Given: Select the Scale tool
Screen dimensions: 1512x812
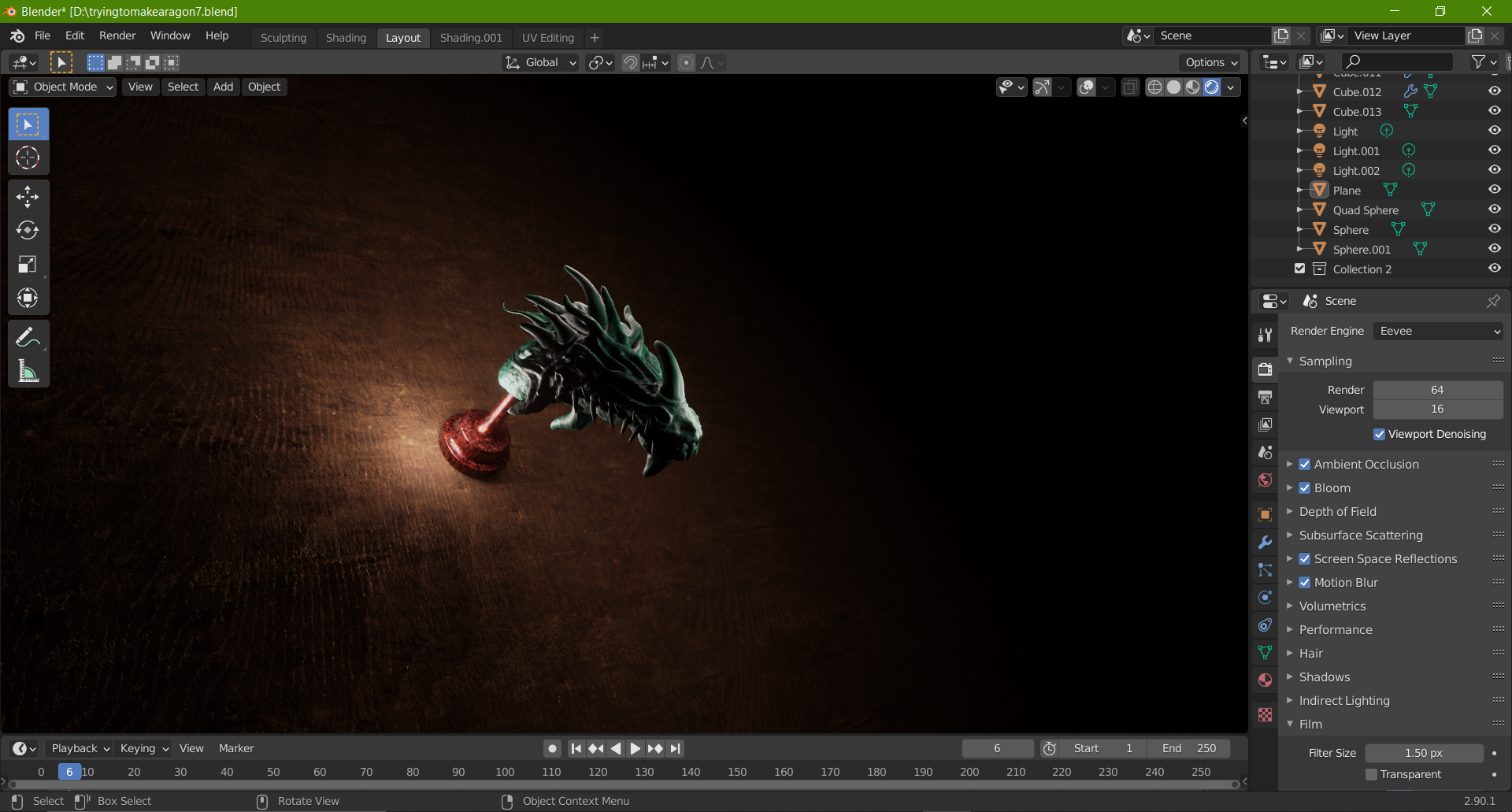Looking at the screenshot, I should click(28, 264).
